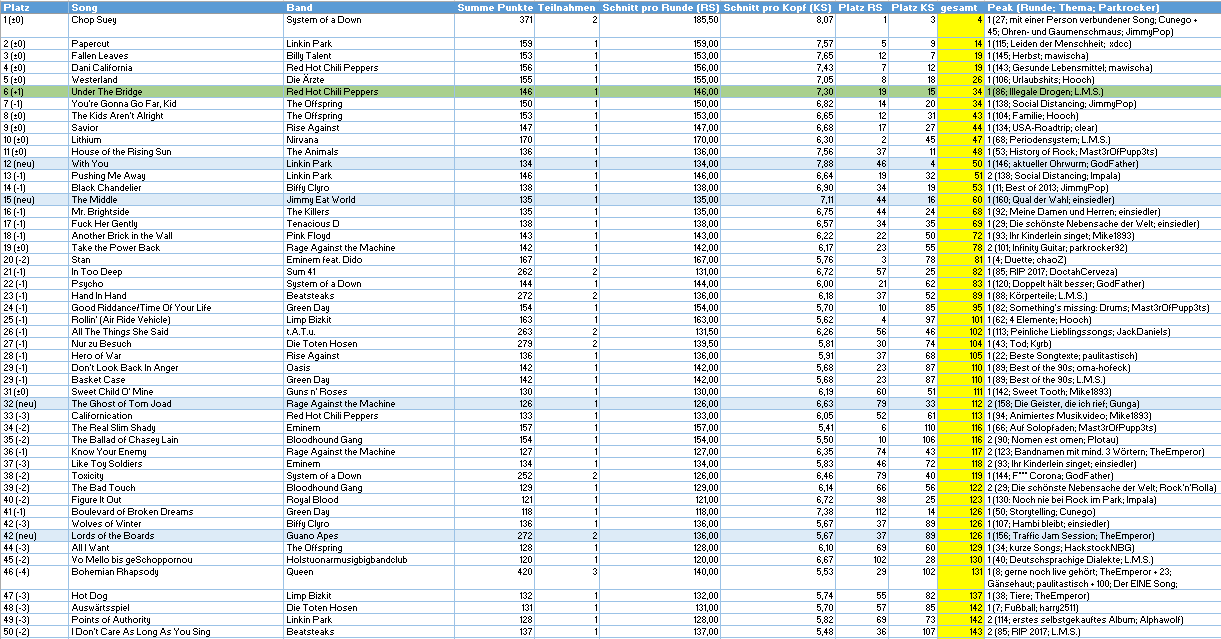Select the Toxicity song cell
The height and width of the screenshot is (639, 1221).
(176, 476)
